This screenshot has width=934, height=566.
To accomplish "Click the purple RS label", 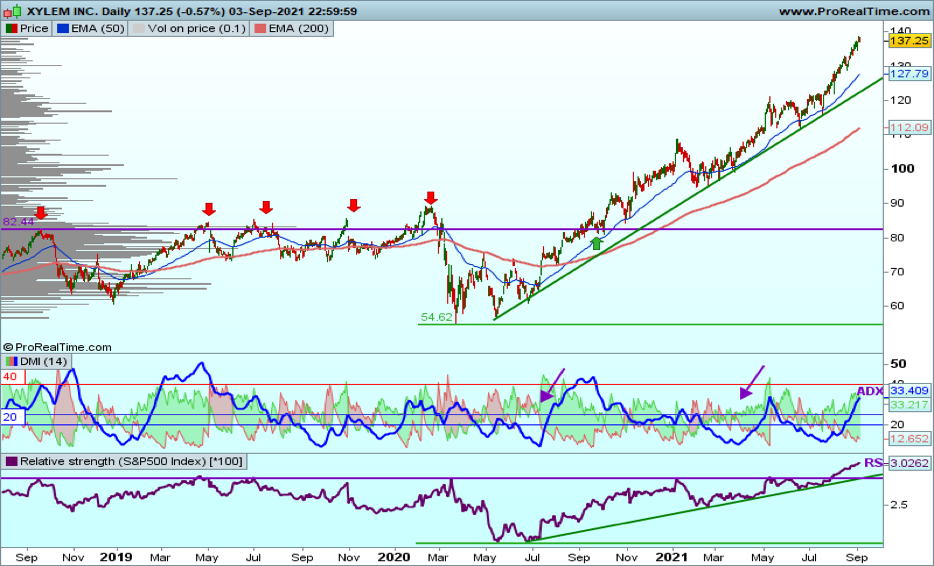I will pos(873,463).
